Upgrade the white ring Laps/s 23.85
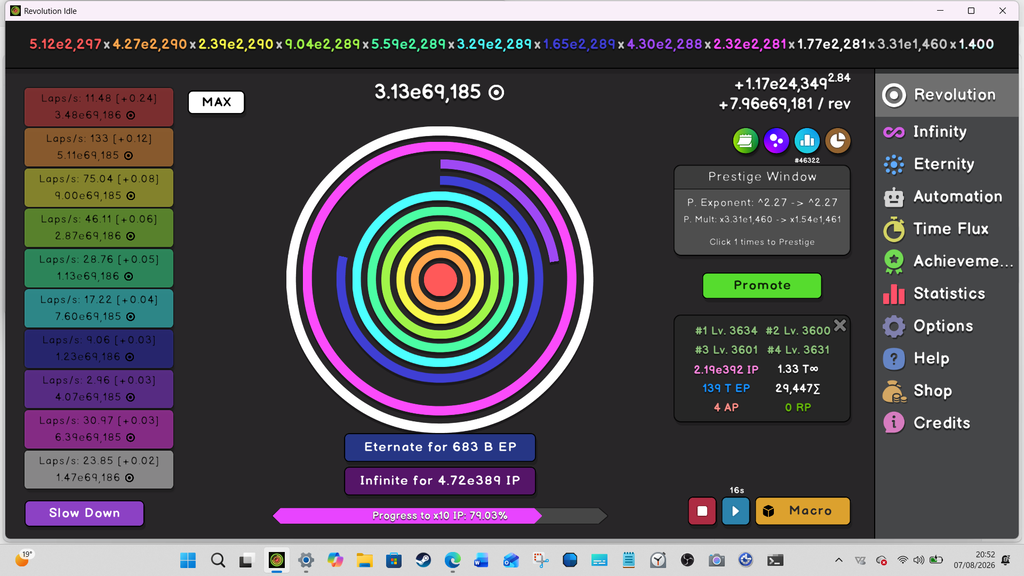The height and width of the screenshot is (576, 1024). (99, 470)
